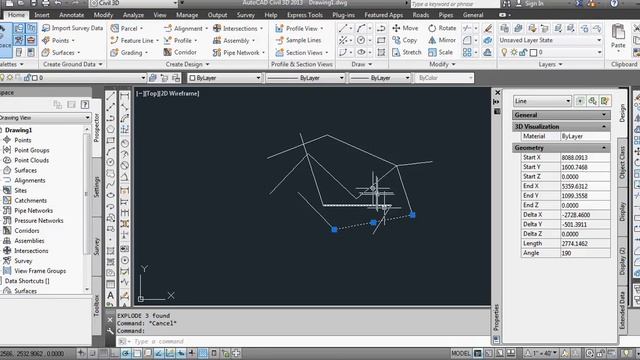This screenshot has height=360, width=640.
Task: Click the Erase tool in Modify panel
Action: click(x=487, y=28)
